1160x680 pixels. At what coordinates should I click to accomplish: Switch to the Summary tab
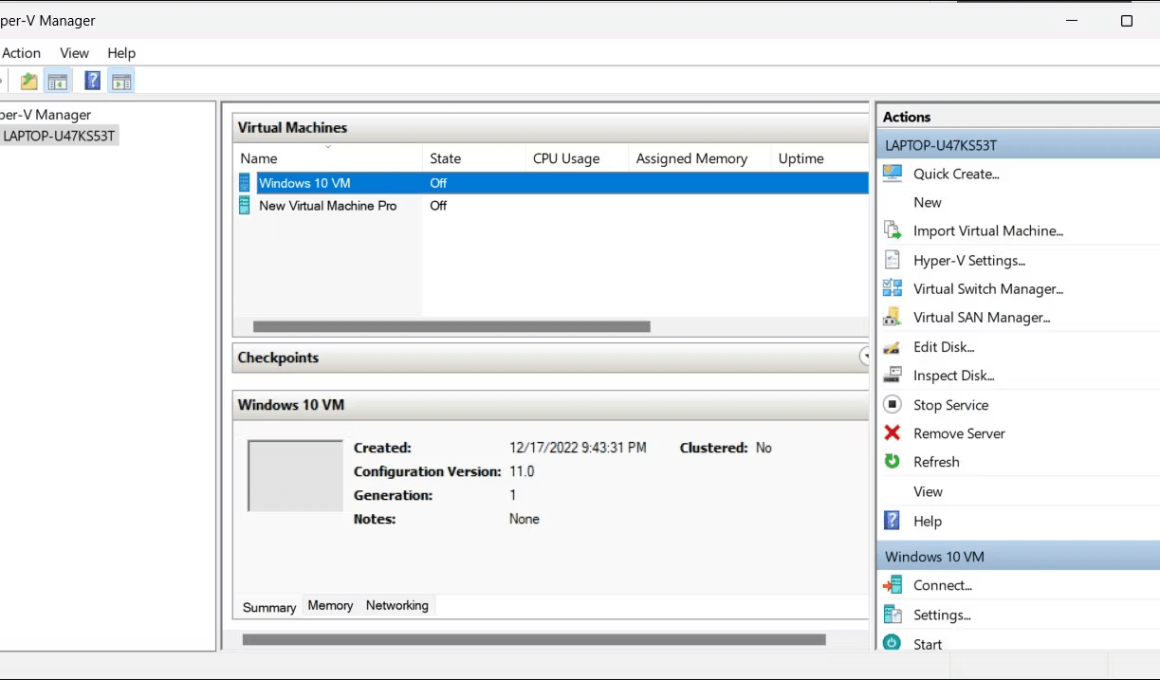[269, 607]
